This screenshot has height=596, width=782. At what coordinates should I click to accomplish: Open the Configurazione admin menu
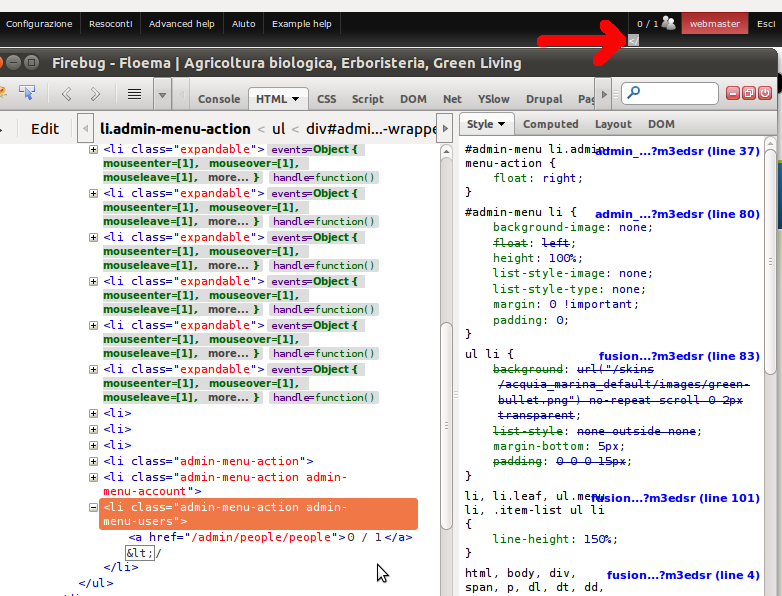coord(39,24)
